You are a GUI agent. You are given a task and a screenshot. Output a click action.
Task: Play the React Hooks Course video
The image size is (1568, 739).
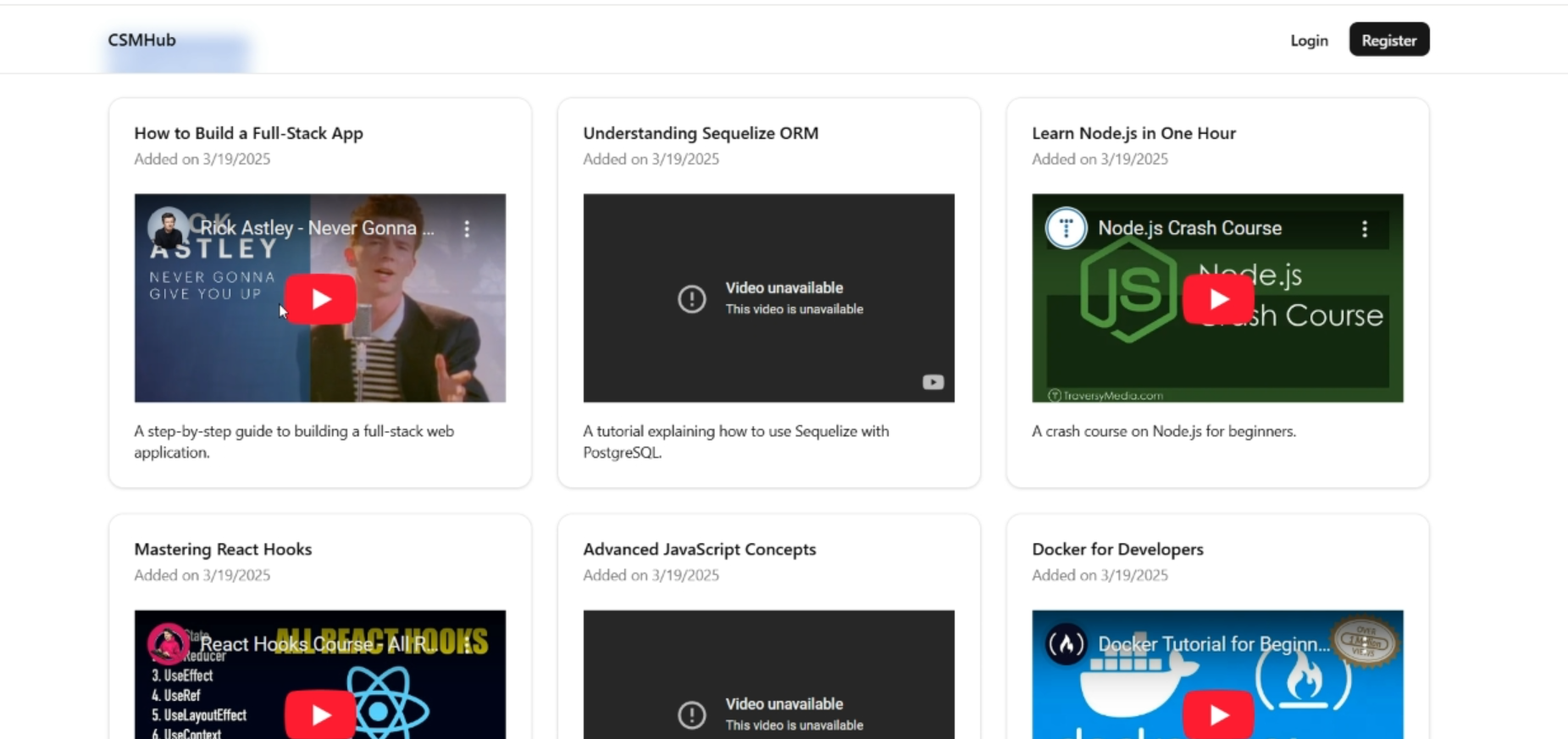[x=320, y=714]
